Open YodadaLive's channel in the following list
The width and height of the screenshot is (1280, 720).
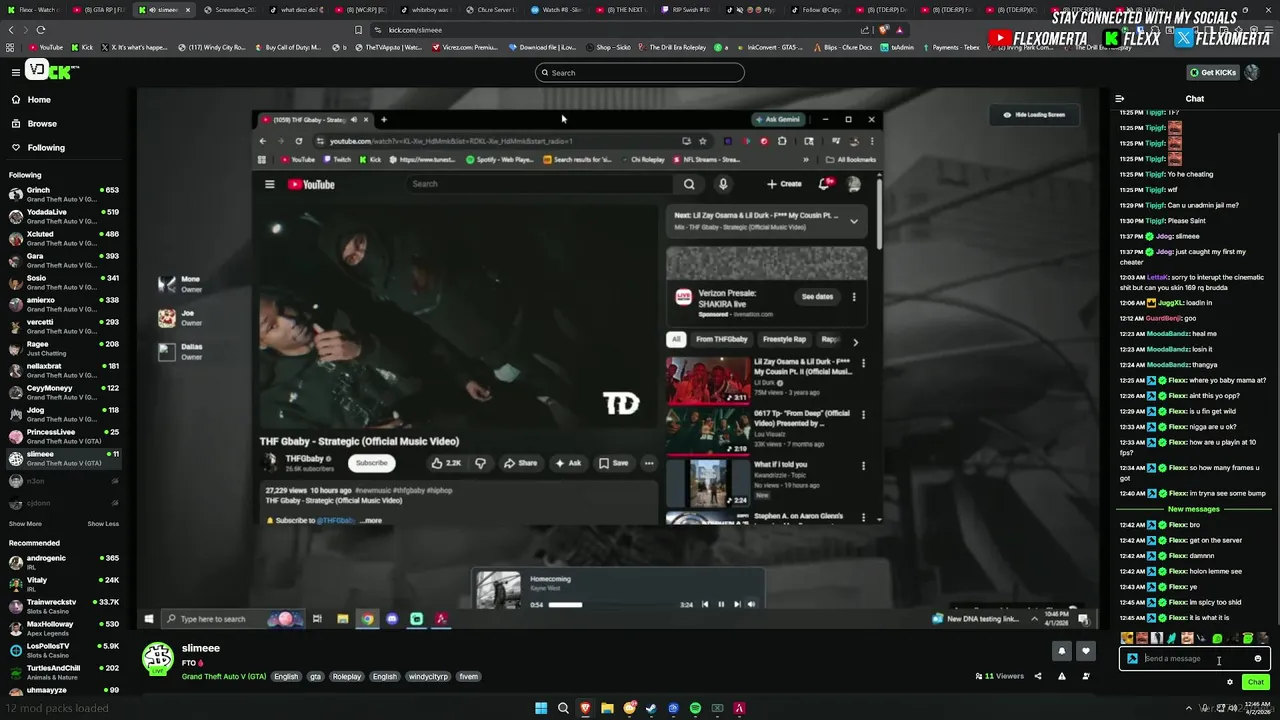pyautogui.click(x=64, y=216)
